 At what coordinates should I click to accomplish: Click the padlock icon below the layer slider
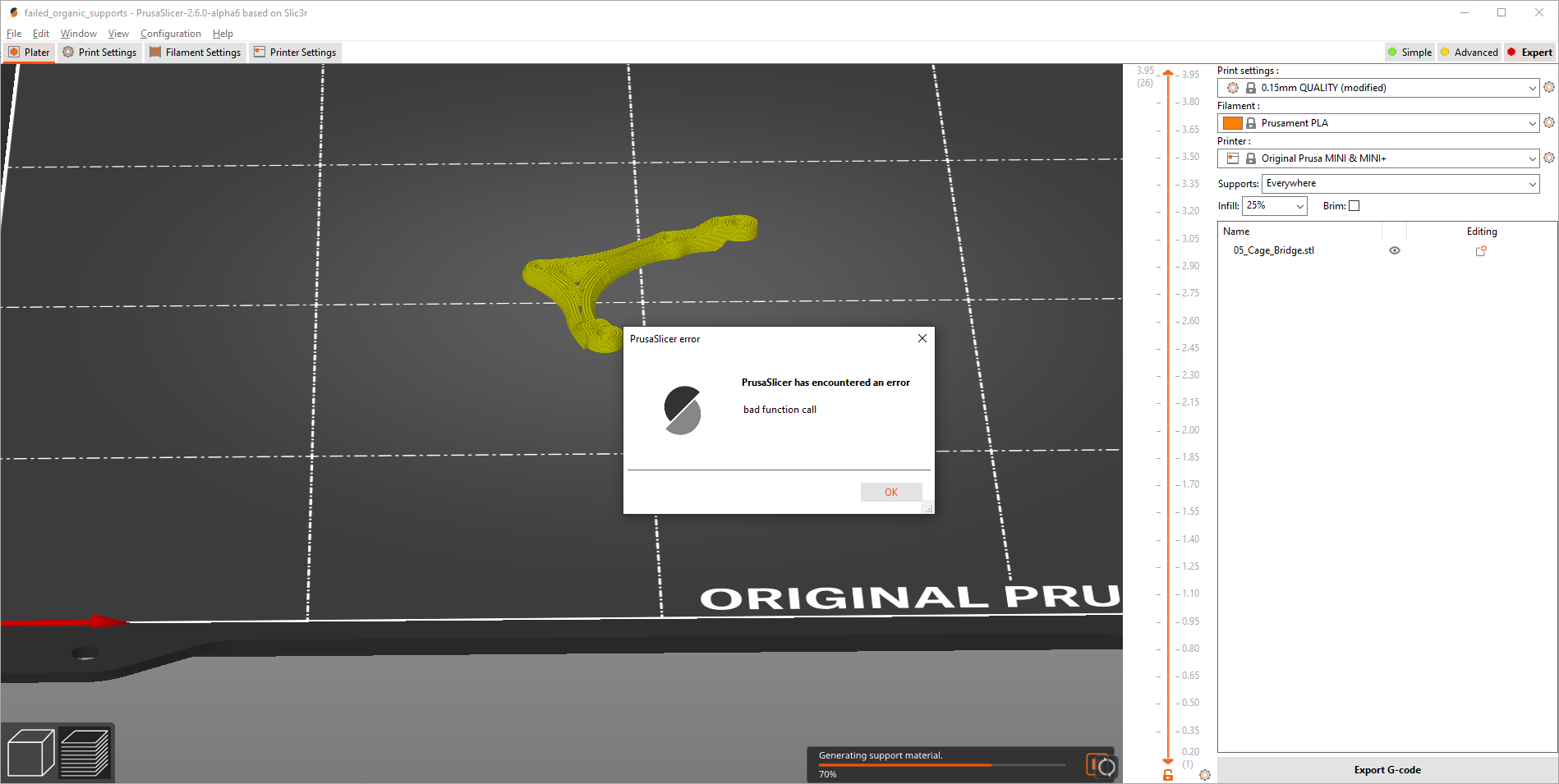click(1168, 774)
